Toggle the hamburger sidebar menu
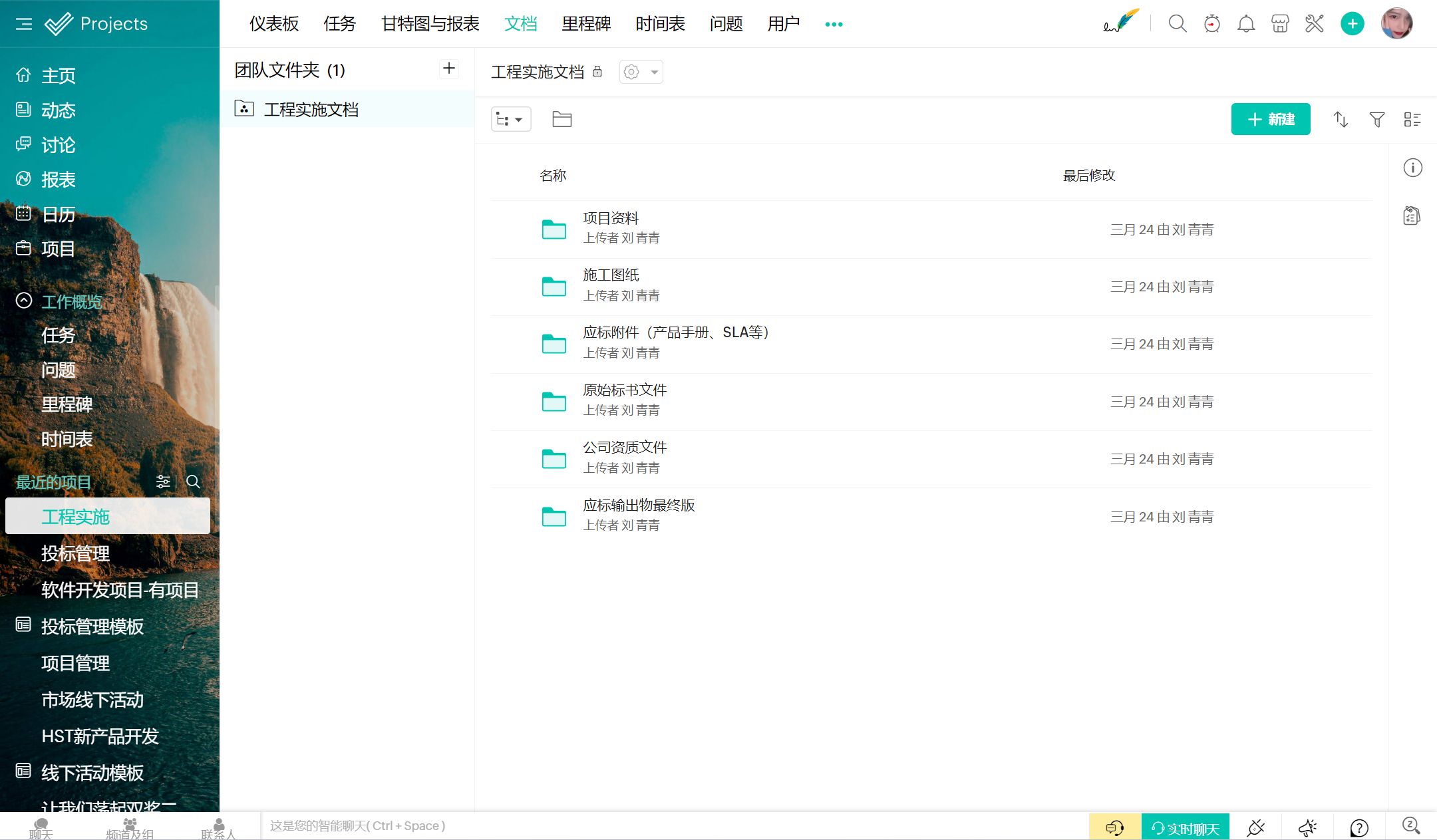Image resolution: width=1437 pixels, height=840 pixels. tap(24, 24)
